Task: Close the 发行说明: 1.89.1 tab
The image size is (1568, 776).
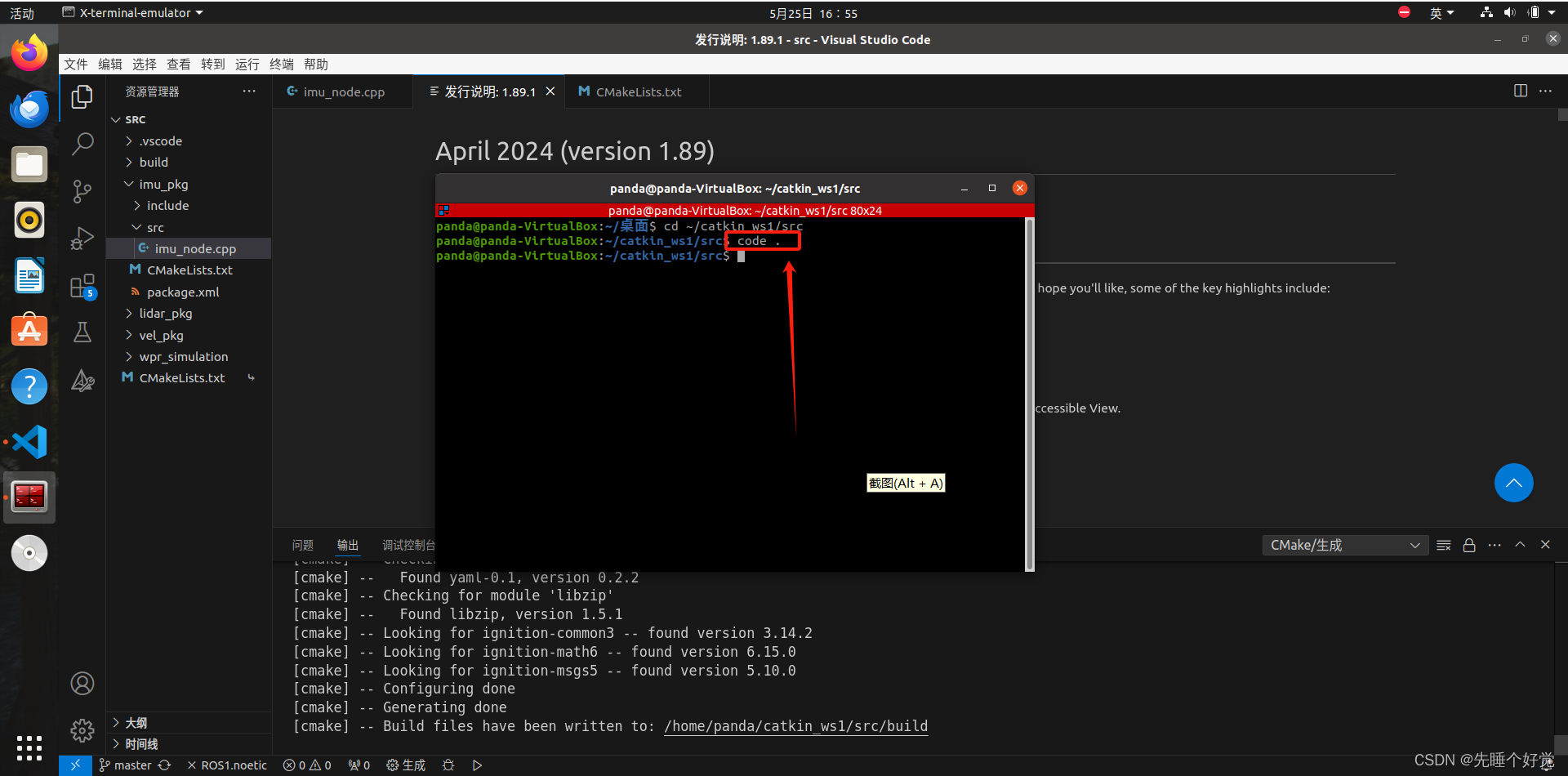Action: [550, 91]
